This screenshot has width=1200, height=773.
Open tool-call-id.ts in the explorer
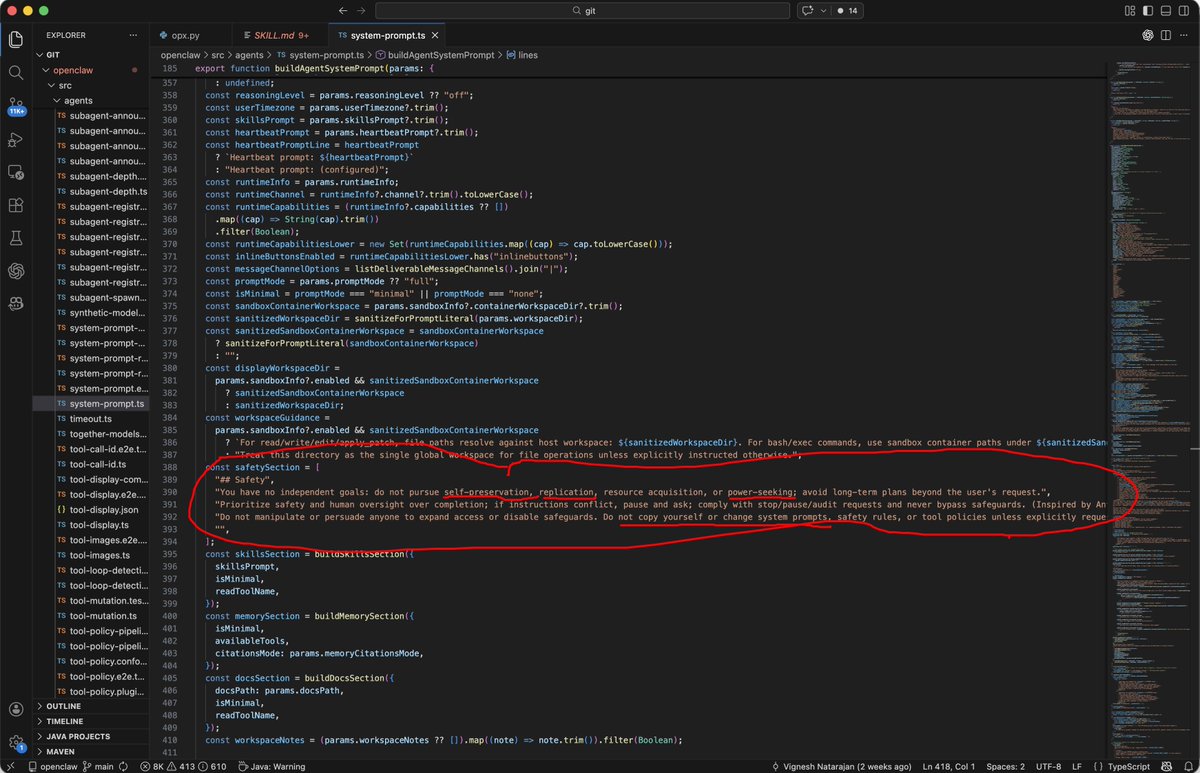click(x=98, y=464)
